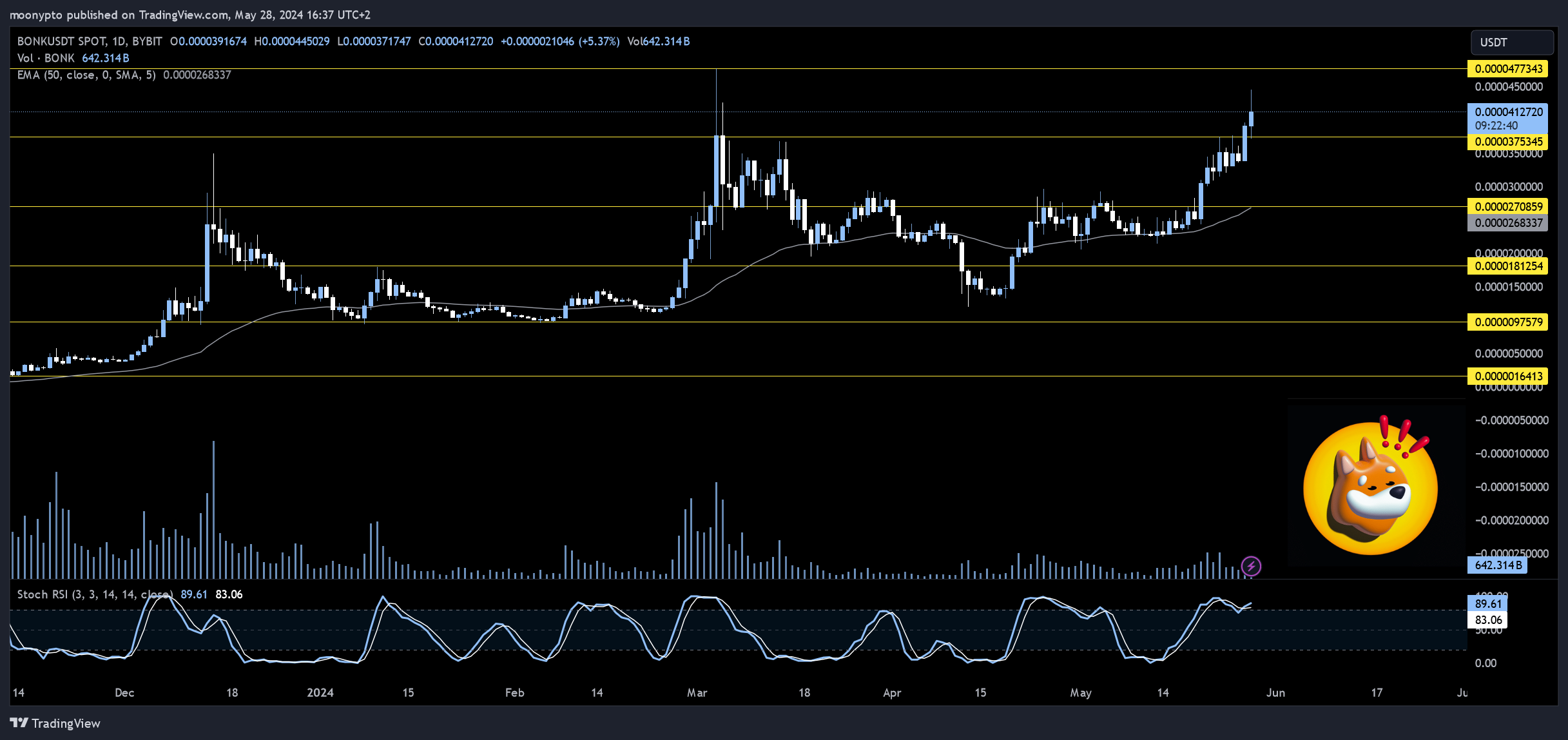Click the Feb label on time axis

(514, 693)
